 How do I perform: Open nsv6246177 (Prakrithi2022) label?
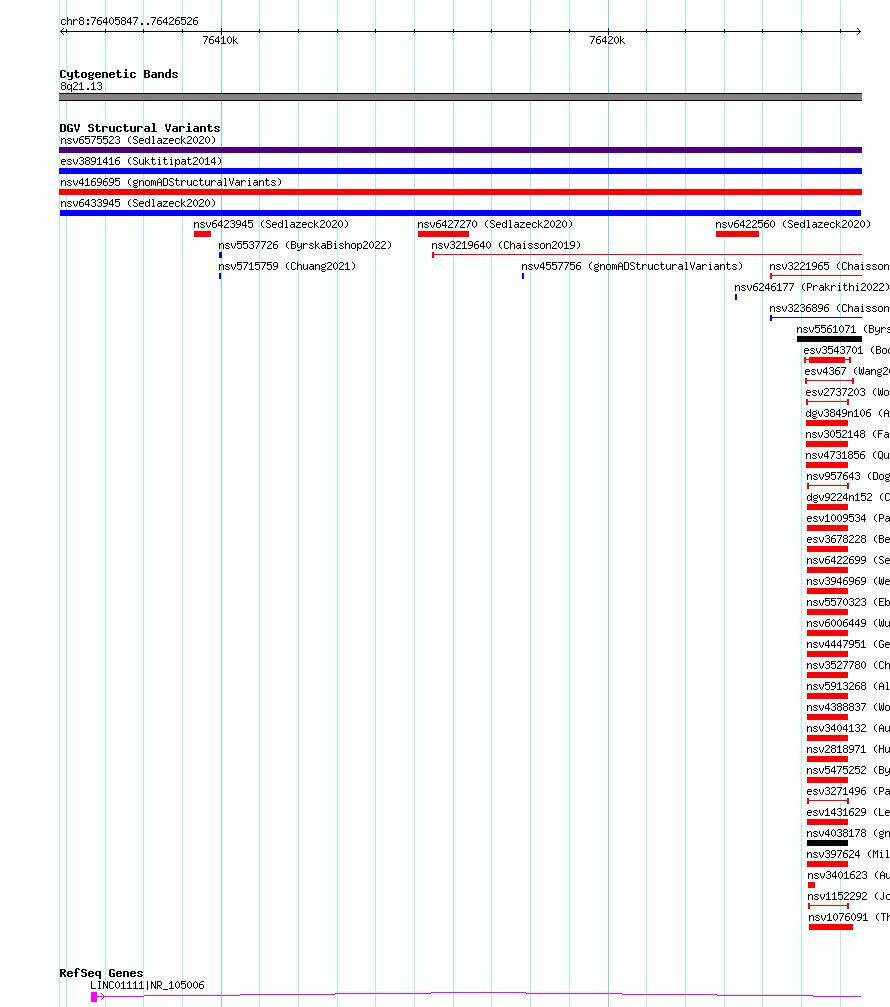coord(812,287)
